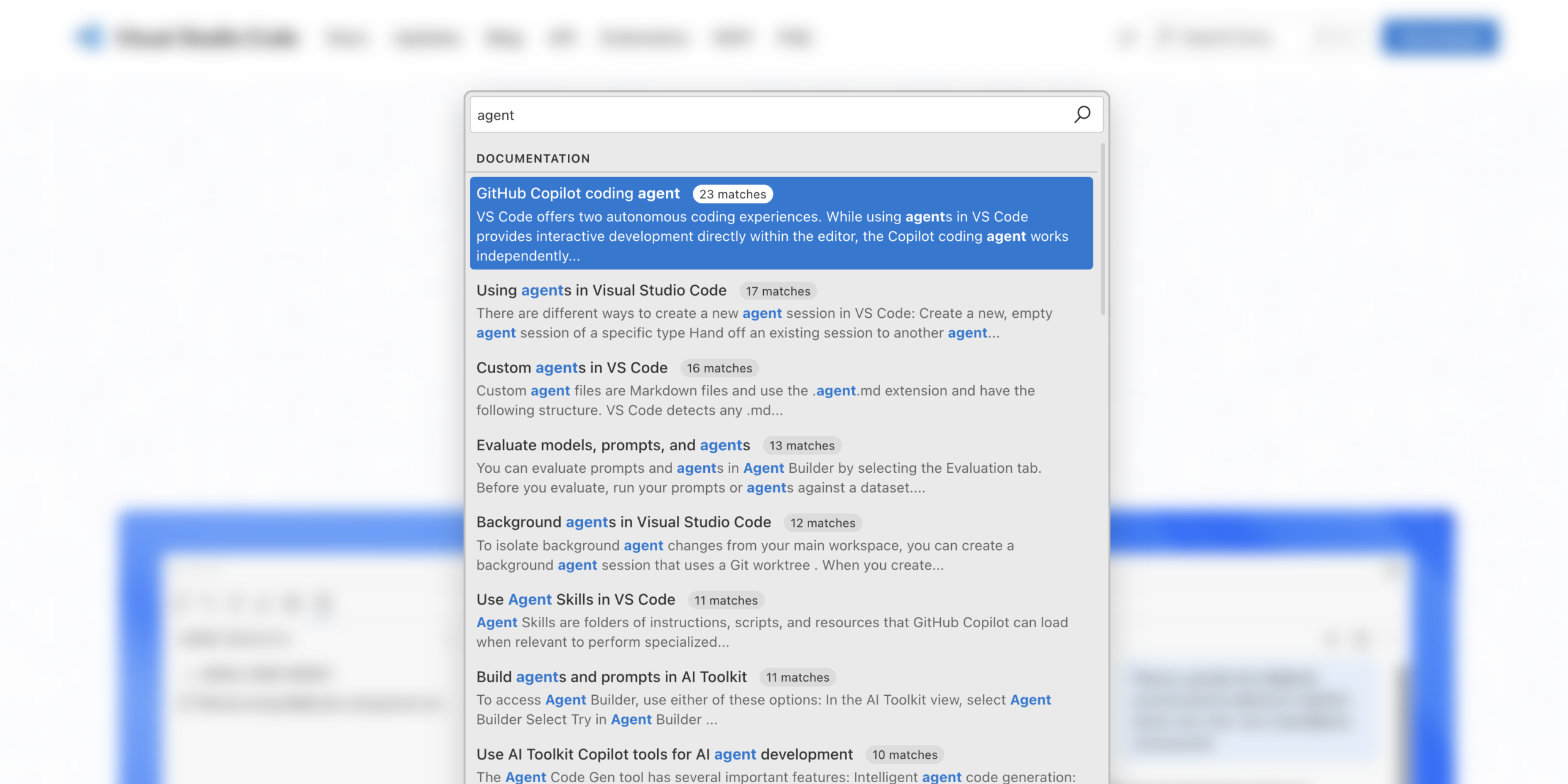Click the "23 matches" badge

click(733, 194)
